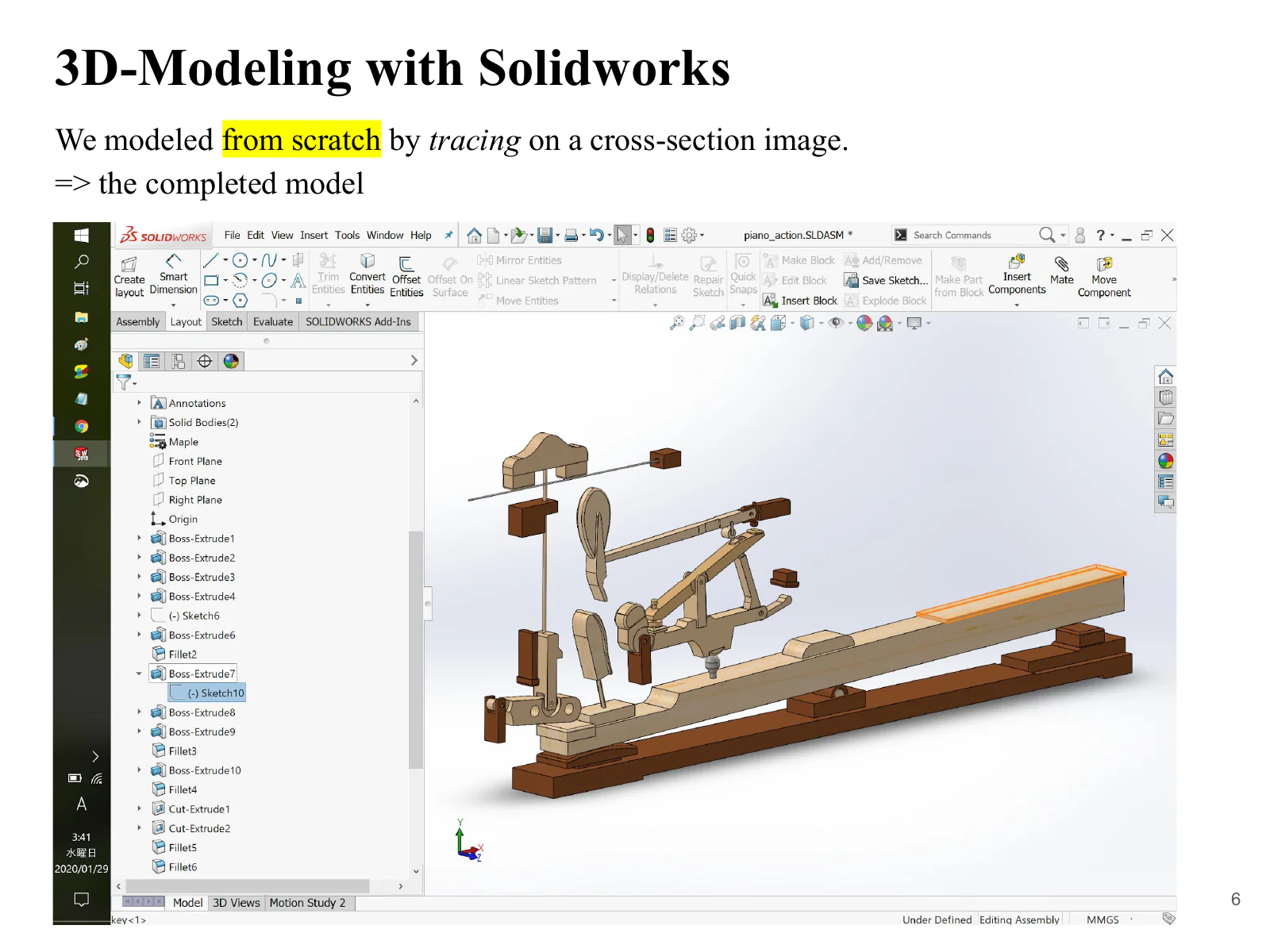
Task: Open the DimXpertManager crosshair tab
Action: point(205,361)
